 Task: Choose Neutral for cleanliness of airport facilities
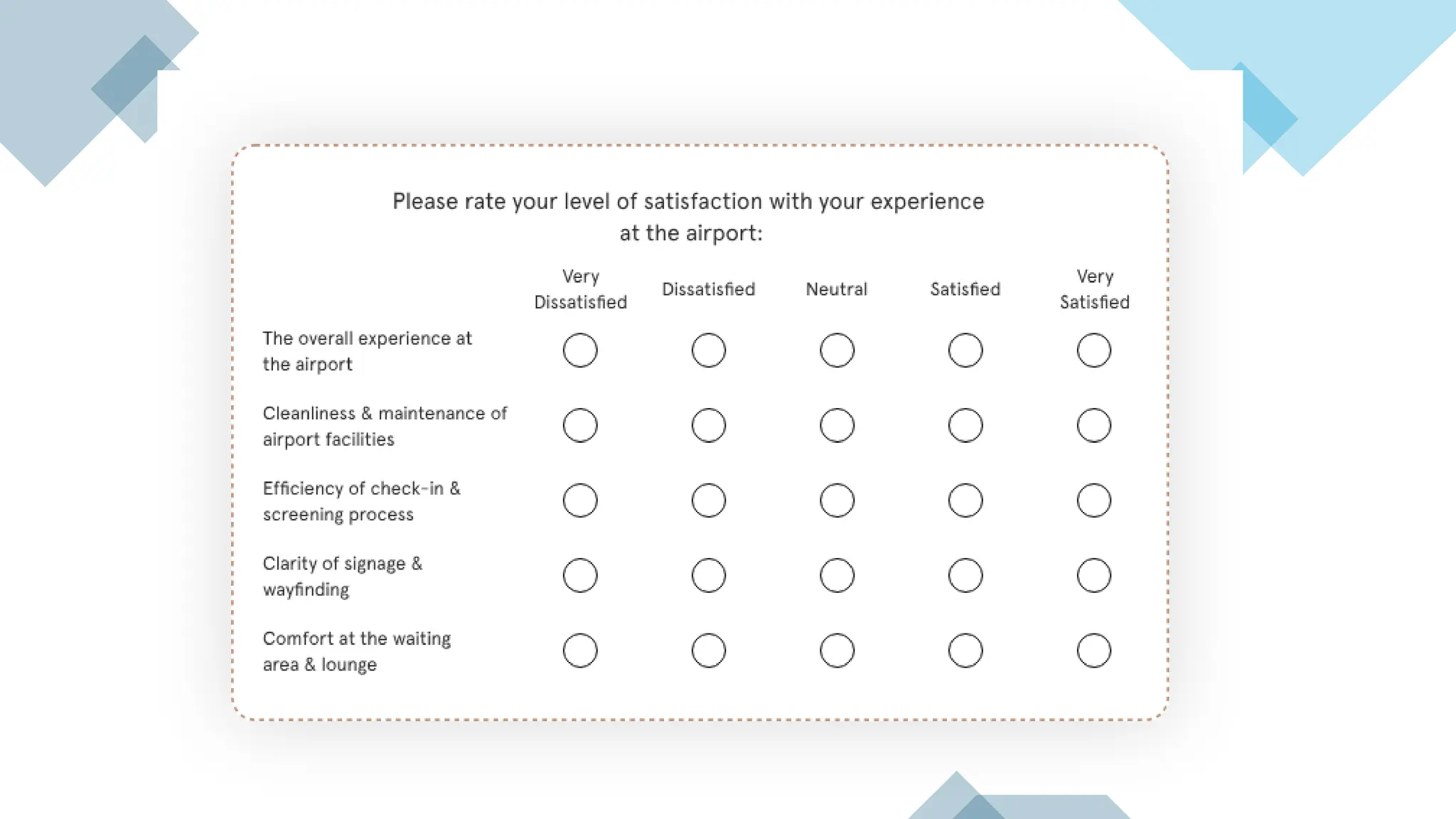(x=837, y=426)
